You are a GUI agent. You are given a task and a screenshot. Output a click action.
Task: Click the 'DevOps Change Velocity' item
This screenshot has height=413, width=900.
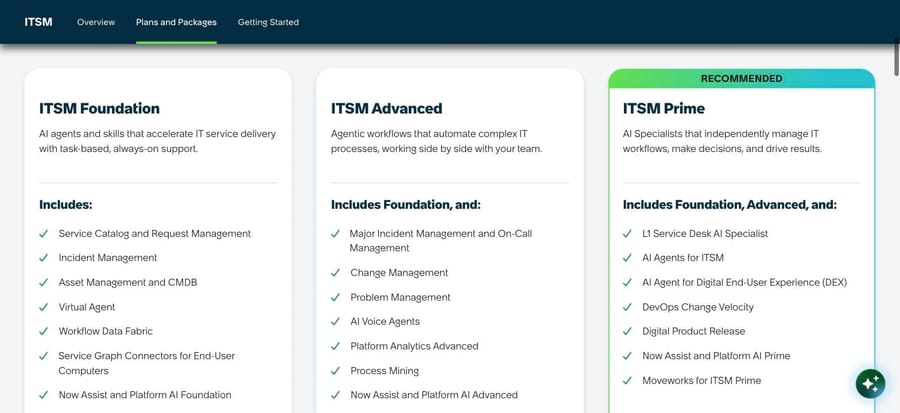pos(698,307)
